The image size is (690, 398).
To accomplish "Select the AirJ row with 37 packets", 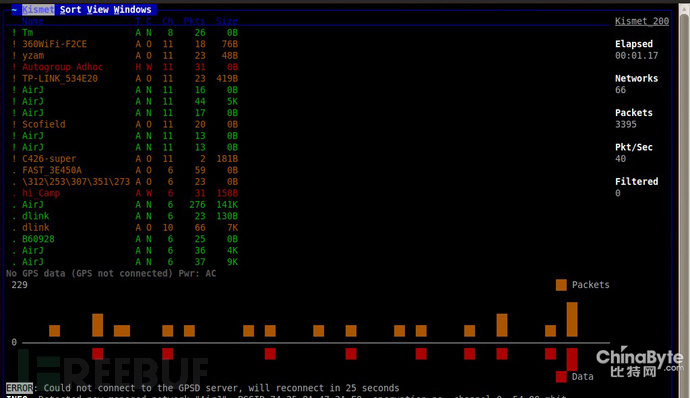I will pos(125,261).
